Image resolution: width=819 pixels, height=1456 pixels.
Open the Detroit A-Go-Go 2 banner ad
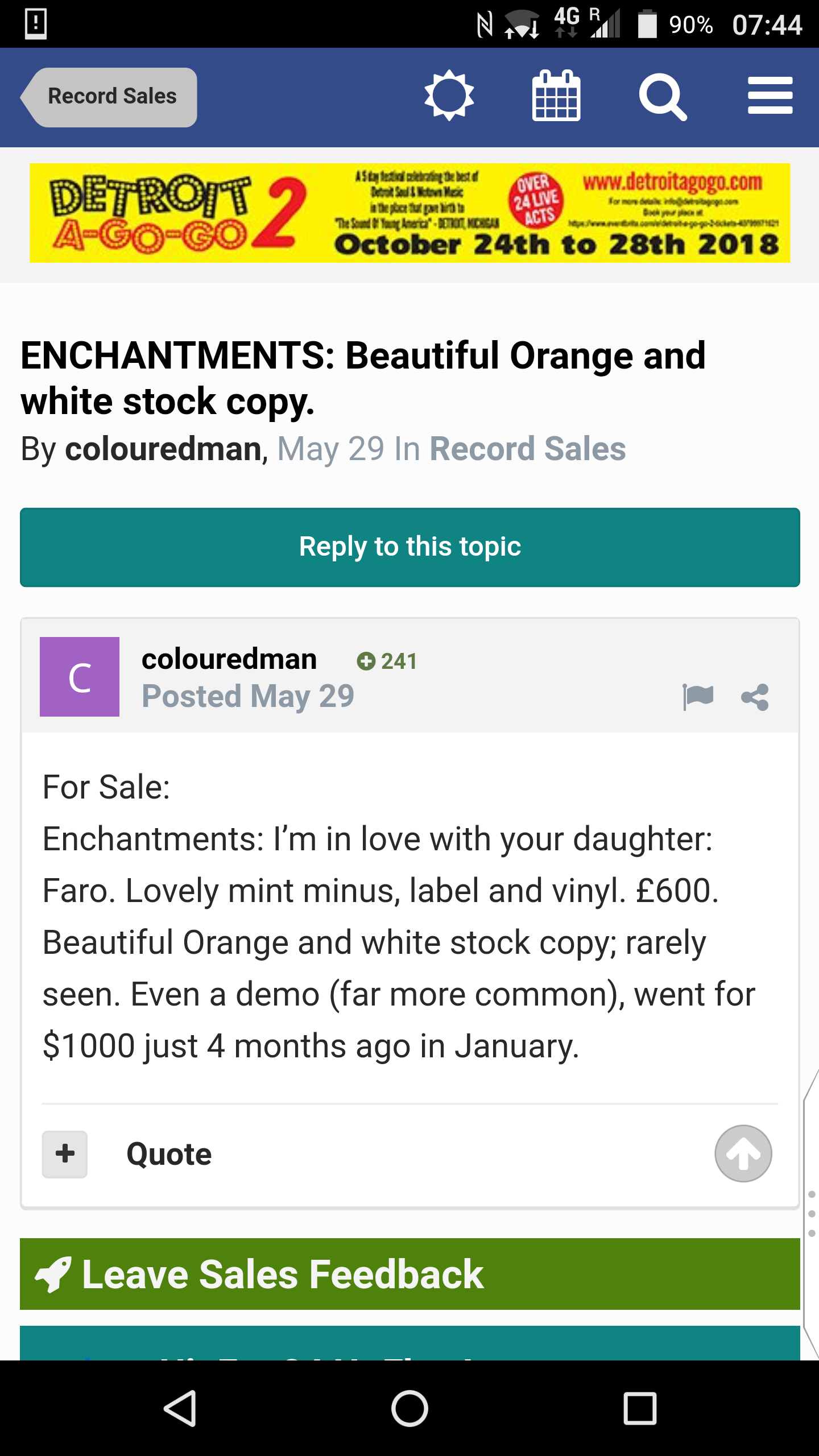pos(409,213)
